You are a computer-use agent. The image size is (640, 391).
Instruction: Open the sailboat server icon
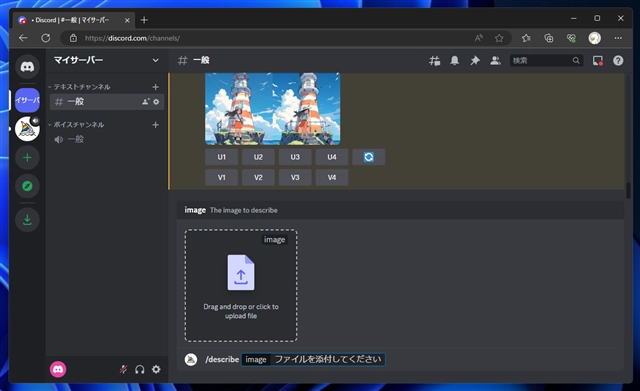tap(27, 129)
